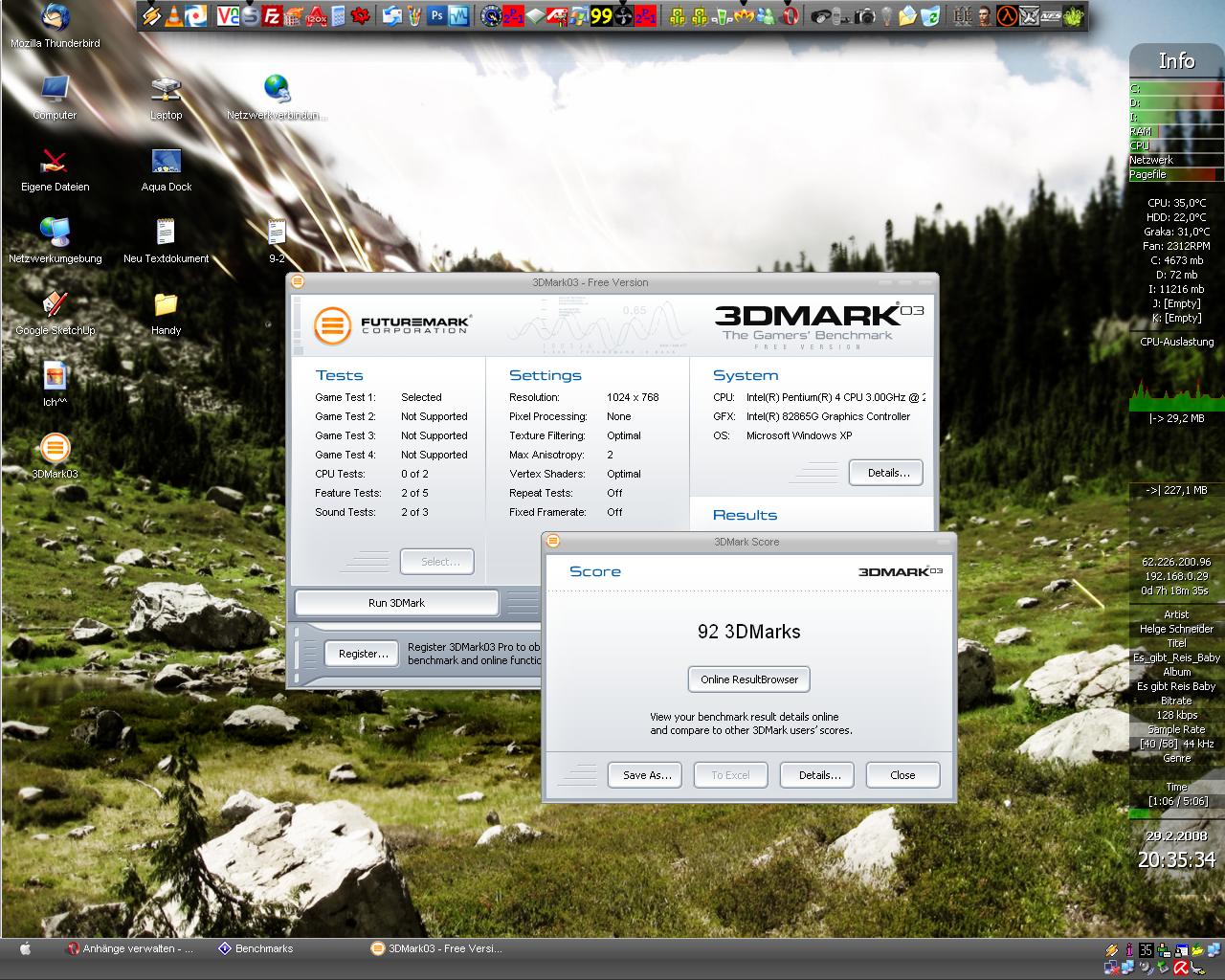Open Computer desktop icon
Viewport: 1225px width, 980px height.
click(x=55, y=98)
